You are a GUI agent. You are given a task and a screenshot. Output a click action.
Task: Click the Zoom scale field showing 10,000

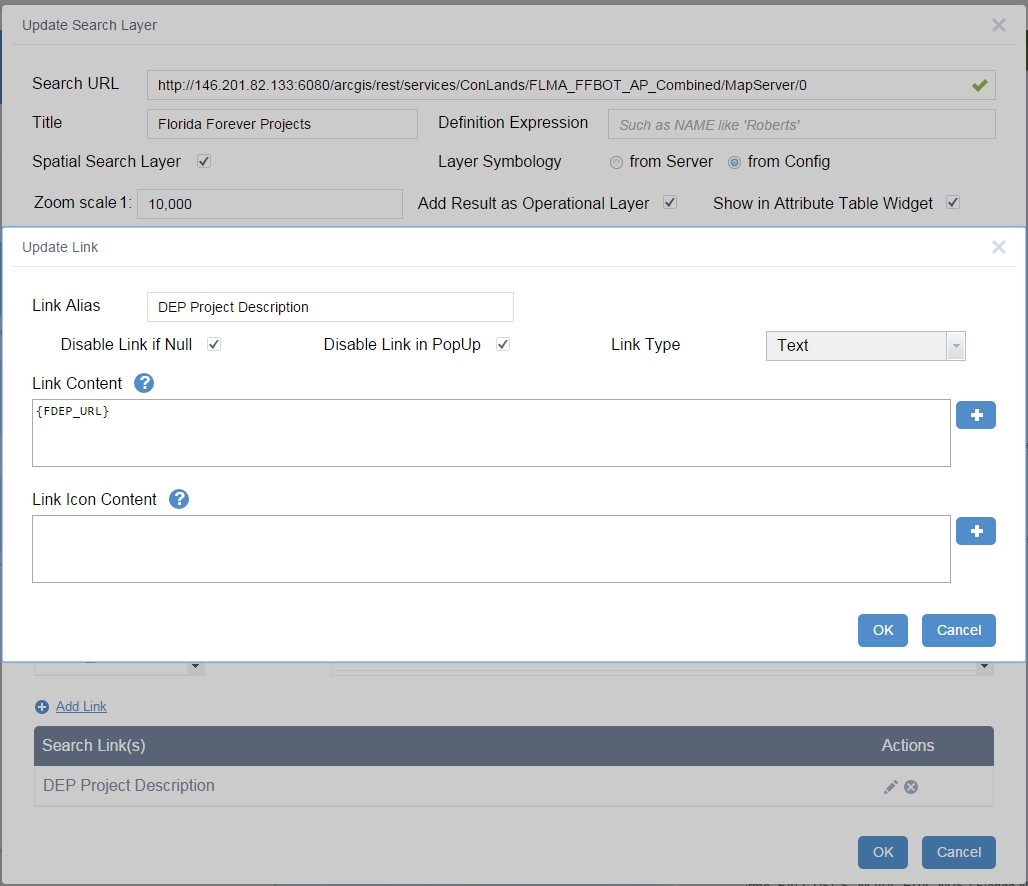(269, 204)
